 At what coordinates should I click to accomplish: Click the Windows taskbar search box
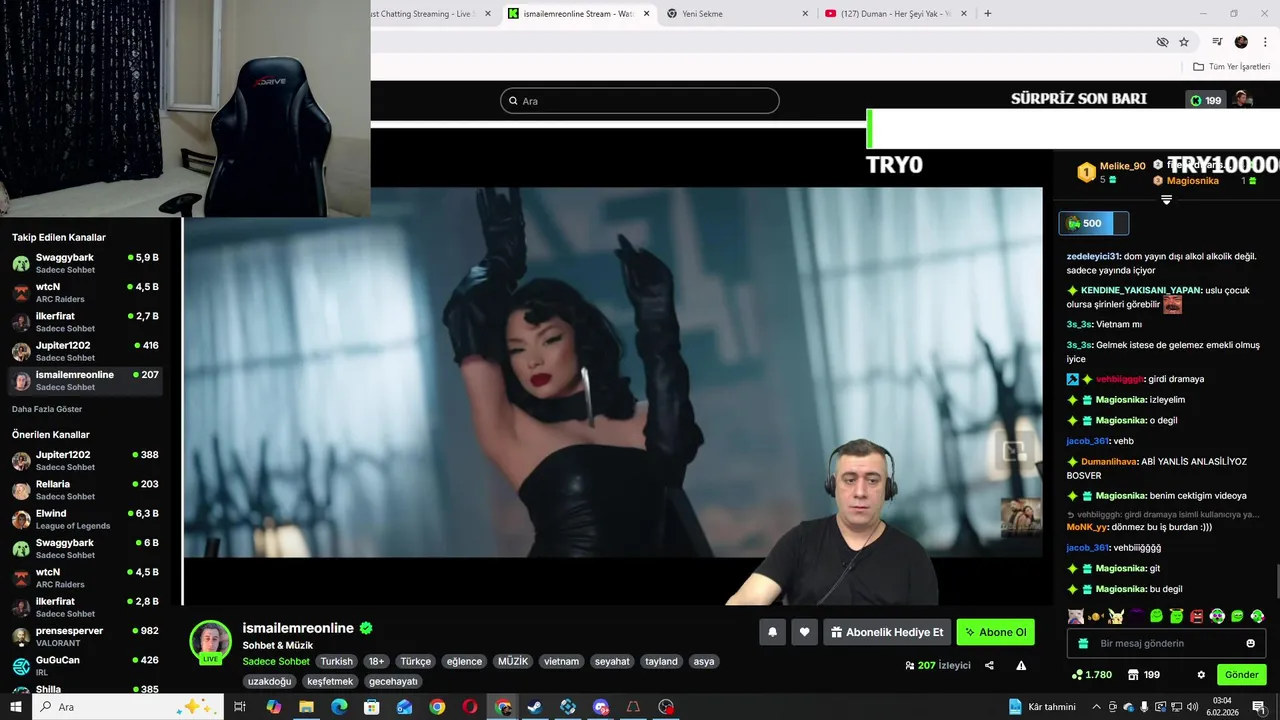point(130,707)
